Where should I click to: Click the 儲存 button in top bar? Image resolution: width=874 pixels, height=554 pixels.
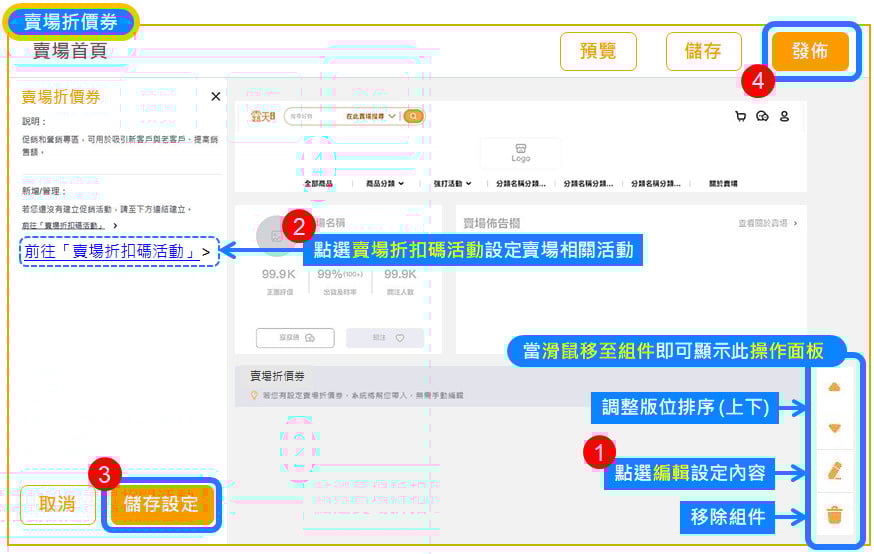click(x=704, y=52)
